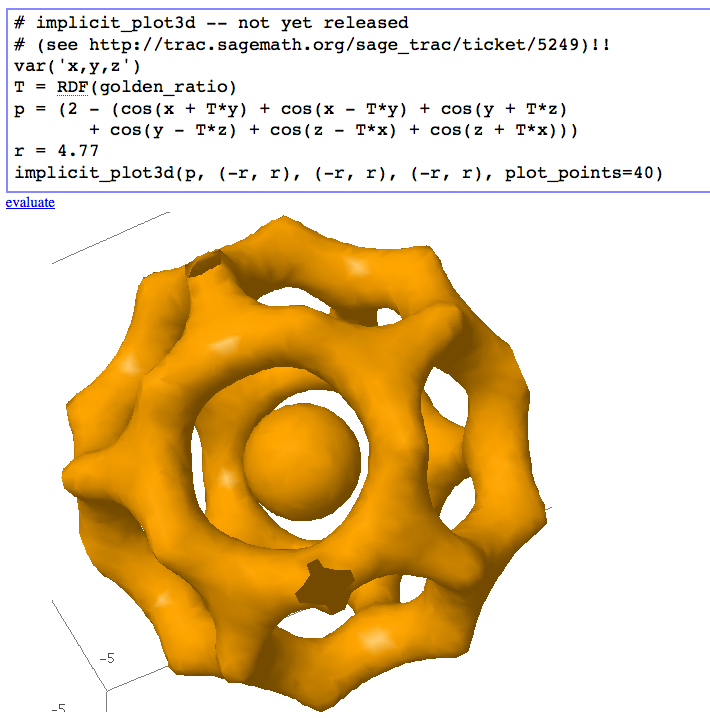This screenshot has height=718, width=710.
Task: Click the sphere at the plot center
Action: point(302,462)
